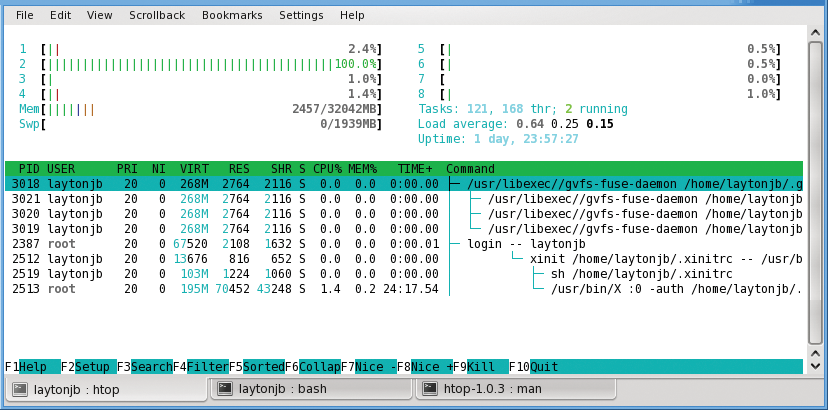Click CPU 1 meter showing 2.4%
This screenshot has width=828, height=410.
pos(211,49)
